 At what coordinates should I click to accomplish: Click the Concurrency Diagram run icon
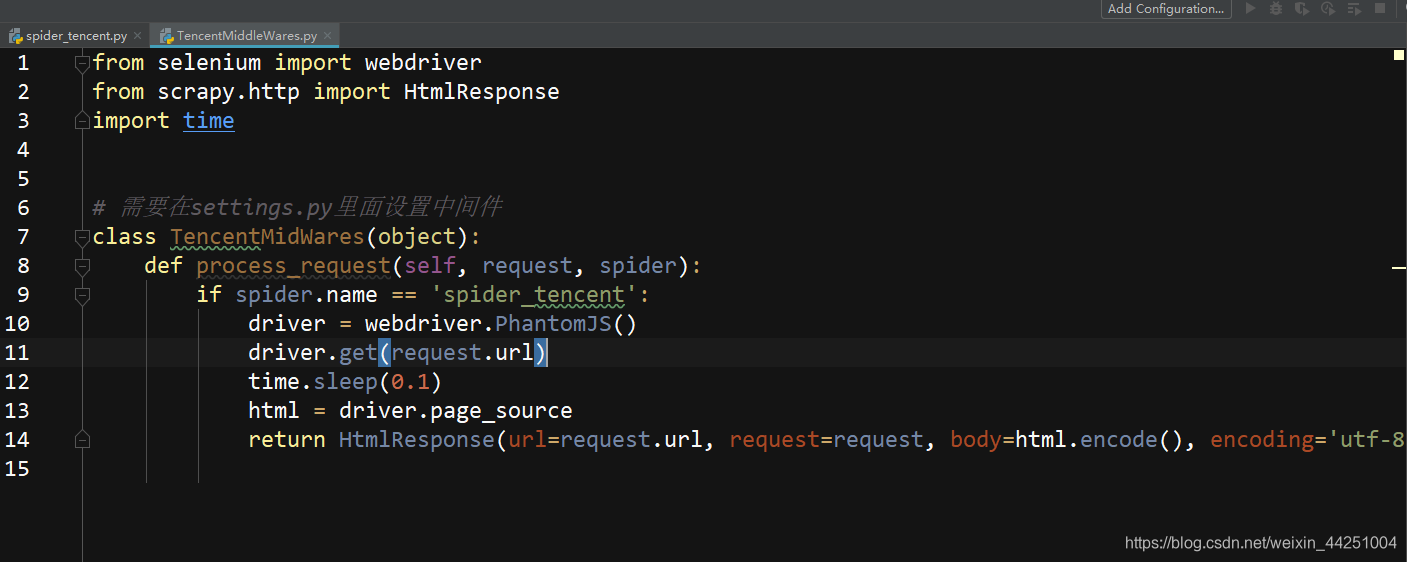click(x=1354, y=8)
